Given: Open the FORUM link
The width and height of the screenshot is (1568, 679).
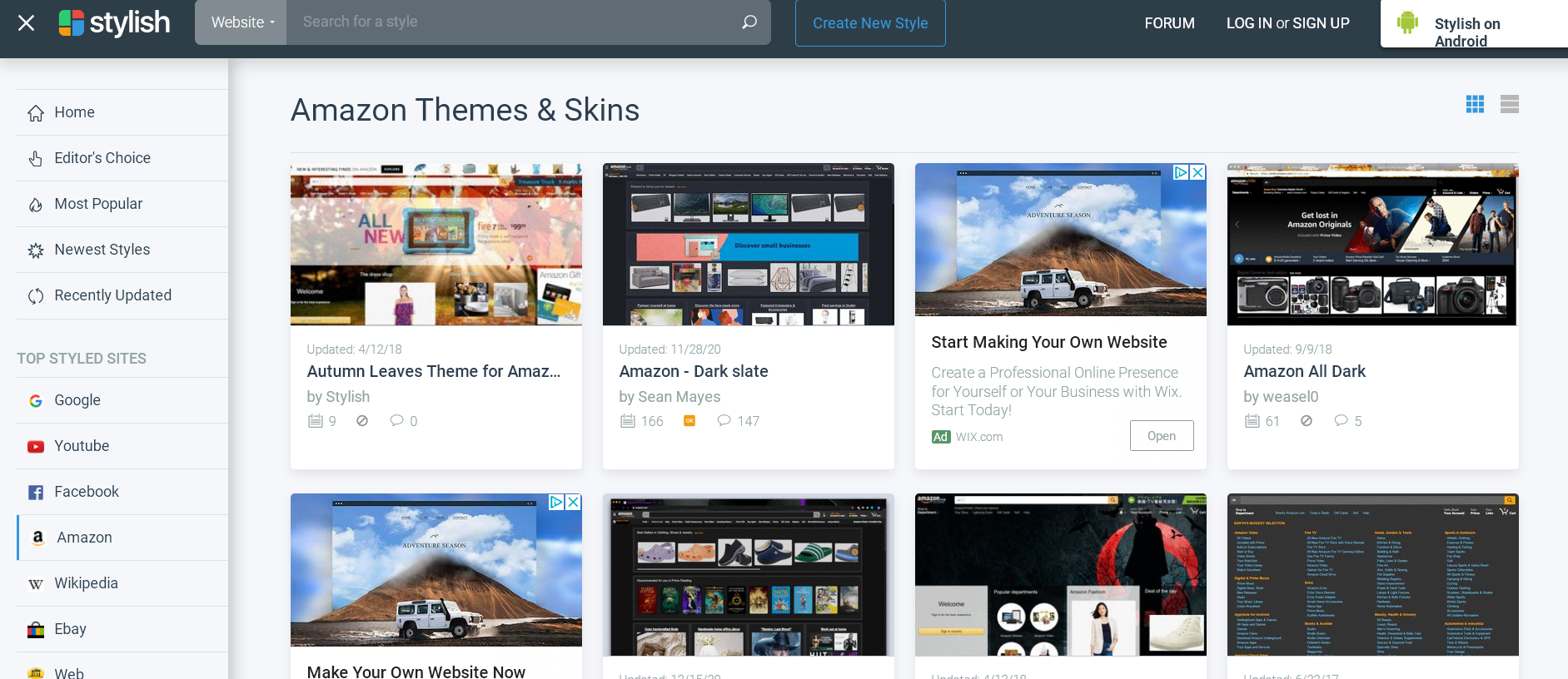Looking at the screenshot, I should click(1169, 23).
